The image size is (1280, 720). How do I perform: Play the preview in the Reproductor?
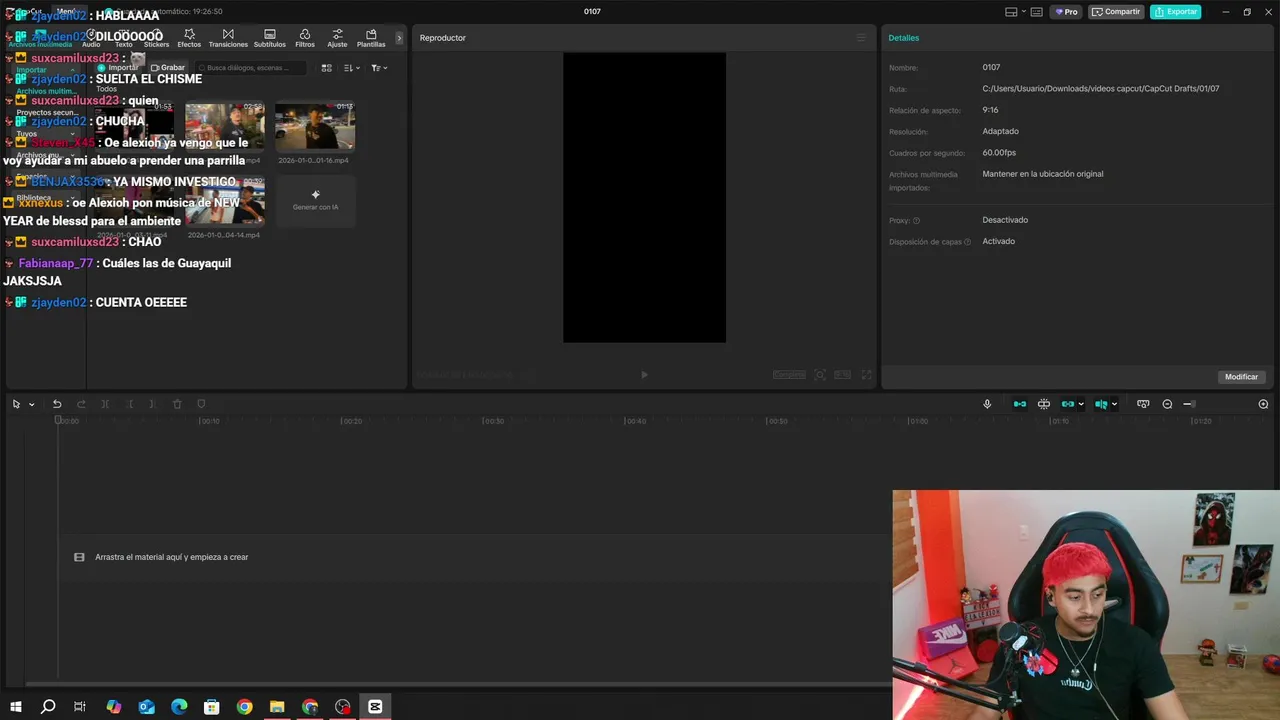point(644,375)
